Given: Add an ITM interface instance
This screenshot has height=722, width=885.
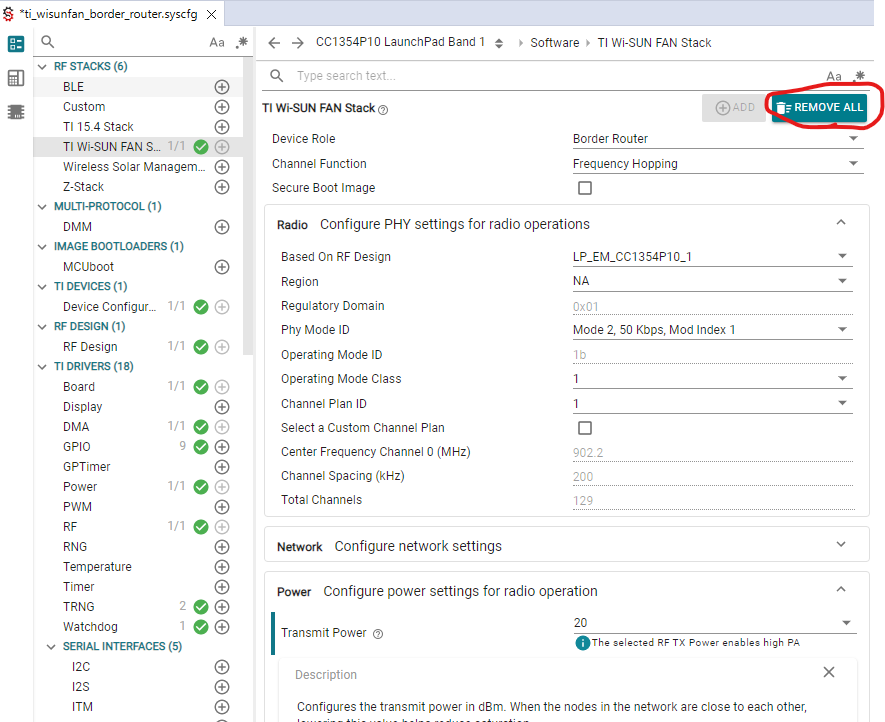Looking at the screenshot, I should coord(222,707).
